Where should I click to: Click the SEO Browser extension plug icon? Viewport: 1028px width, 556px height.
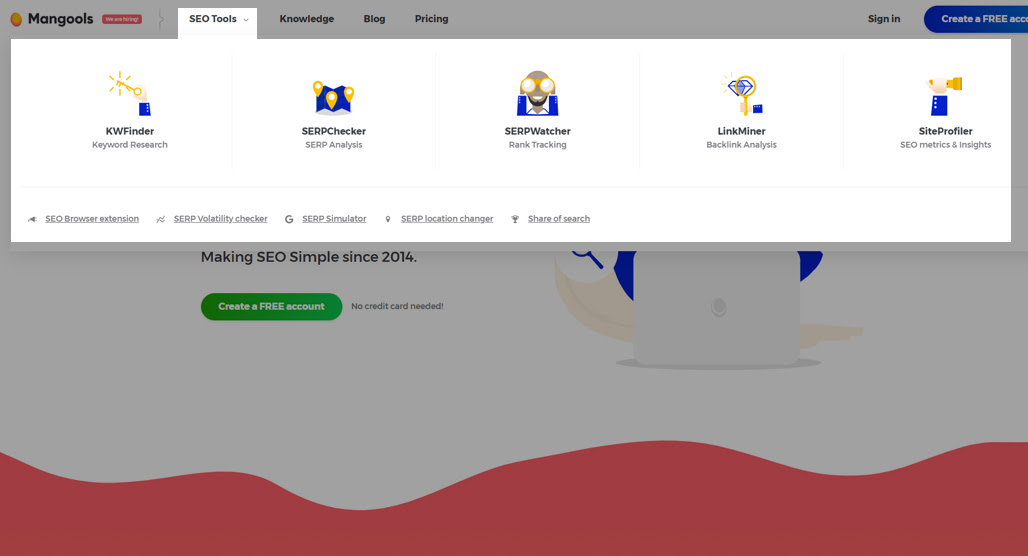(x=32, y=219)
